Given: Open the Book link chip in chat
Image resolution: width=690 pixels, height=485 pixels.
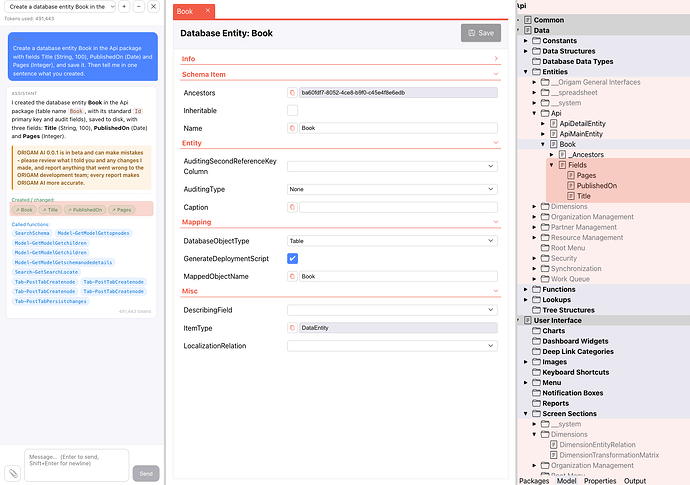Looking at the screenshot, I should tap(24, 210).
